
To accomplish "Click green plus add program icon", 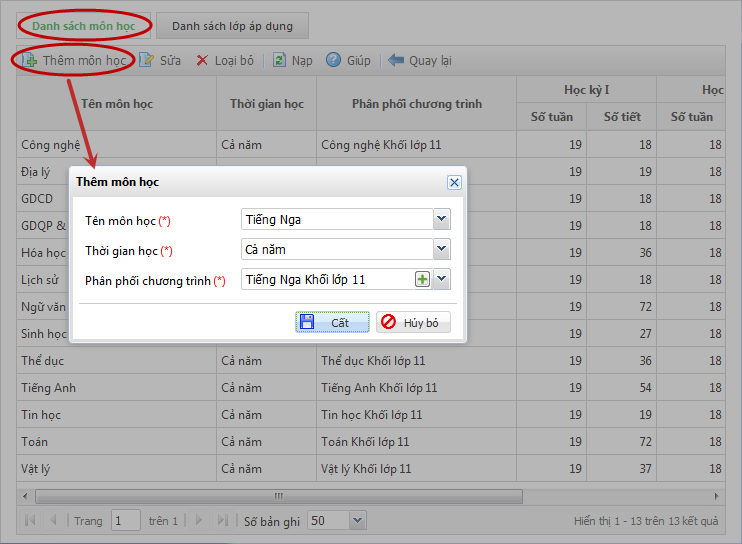I will pyautogui.click(x=423, y=280).
